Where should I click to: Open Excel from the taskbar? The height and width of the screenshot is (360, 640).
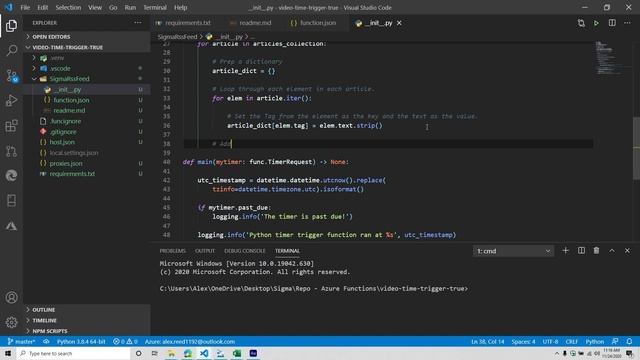click(x=237, y=353)
